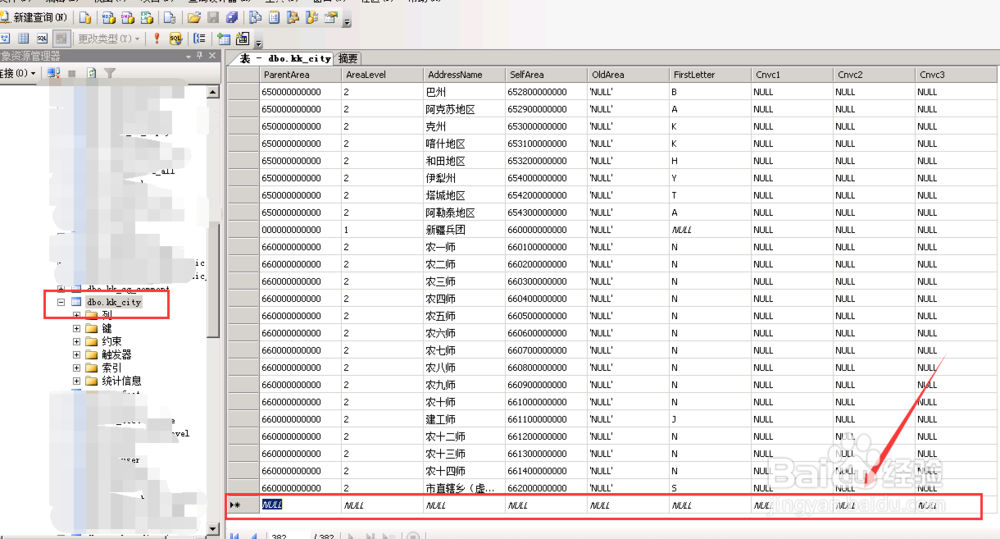Expand the 约束 folder
The width and height of the screenshot is (1000, 539).
[77, 341]
